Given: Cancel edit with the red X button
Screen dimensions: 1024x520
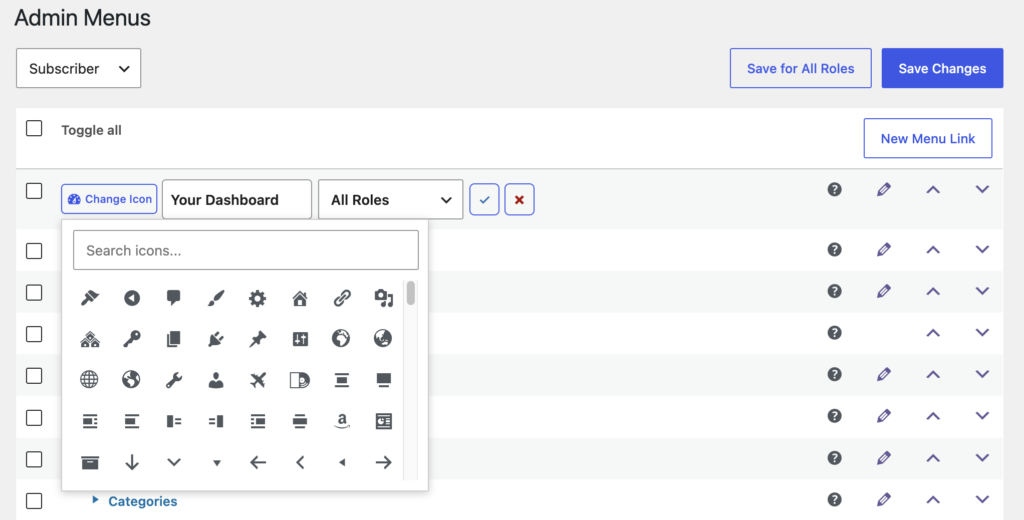Looking at the screenshot, I should [519, 199].
